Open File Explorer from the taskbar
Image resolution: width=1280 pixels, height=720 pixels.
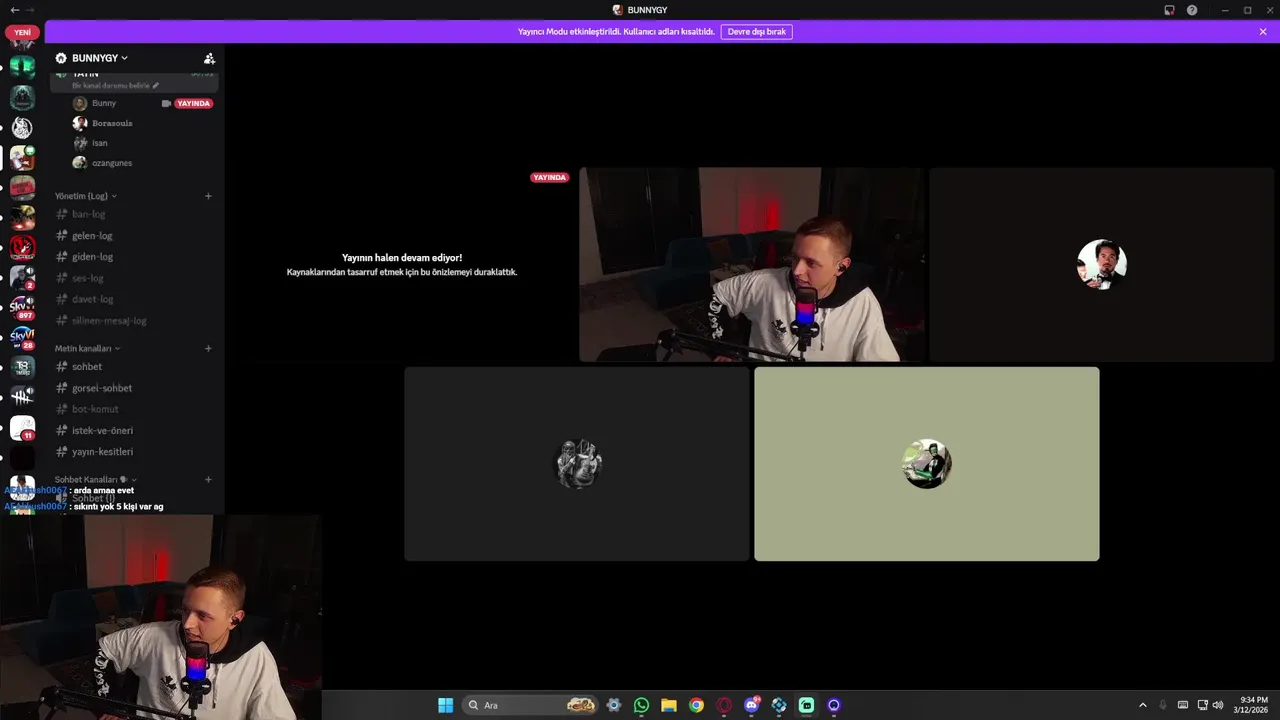[x=669, y=705]
